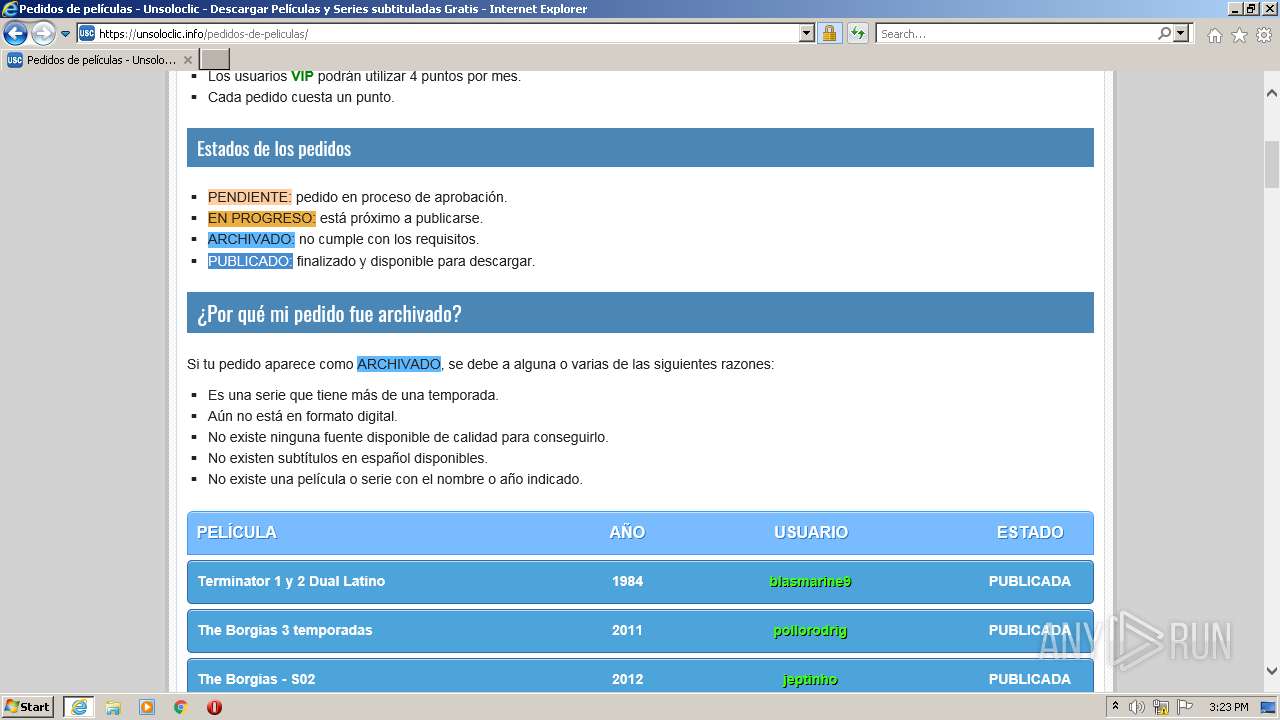The width and height of the screenshot is (1280, 720).
Task: Open the Chrome taskbar icon
Action: click(x=181, y=707)
